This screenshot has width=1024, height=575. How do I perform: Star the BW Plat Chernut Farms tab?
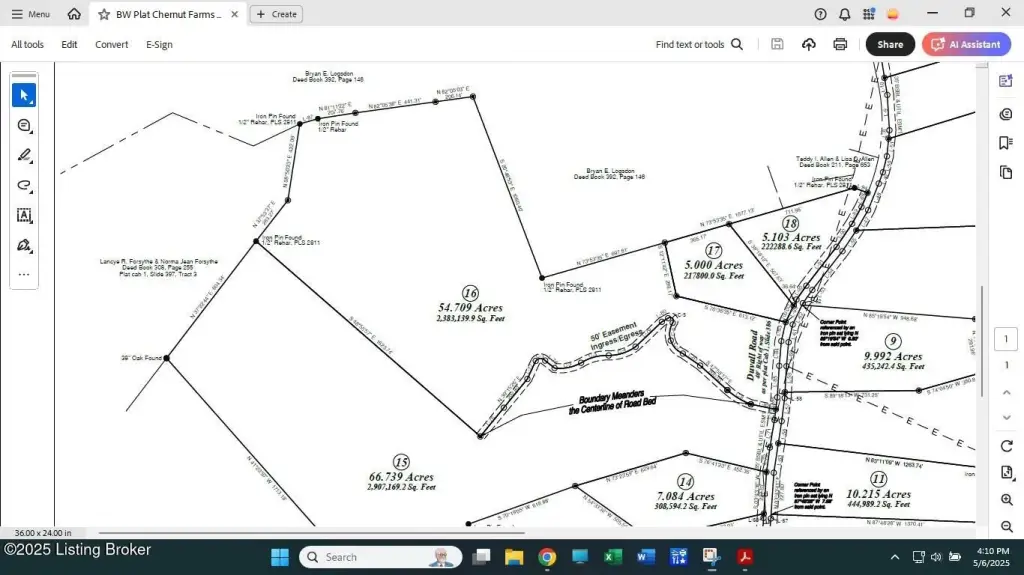104,15
